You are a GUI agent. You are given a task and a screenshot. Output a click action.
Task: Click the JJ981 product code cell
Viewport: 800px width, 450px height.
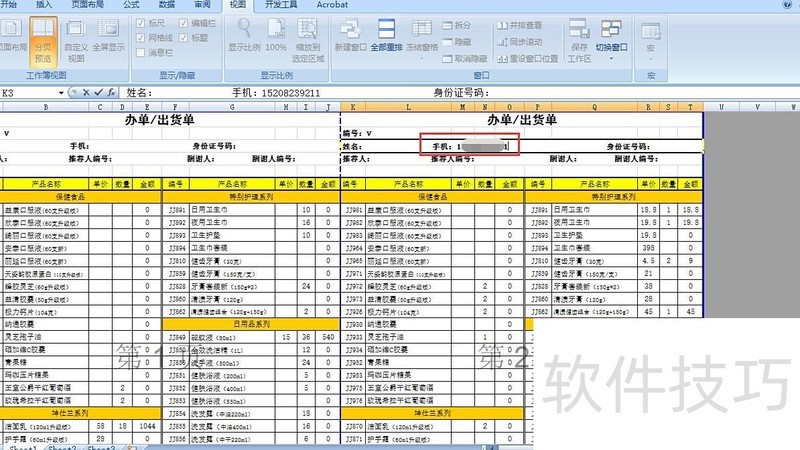click(354, 210)
